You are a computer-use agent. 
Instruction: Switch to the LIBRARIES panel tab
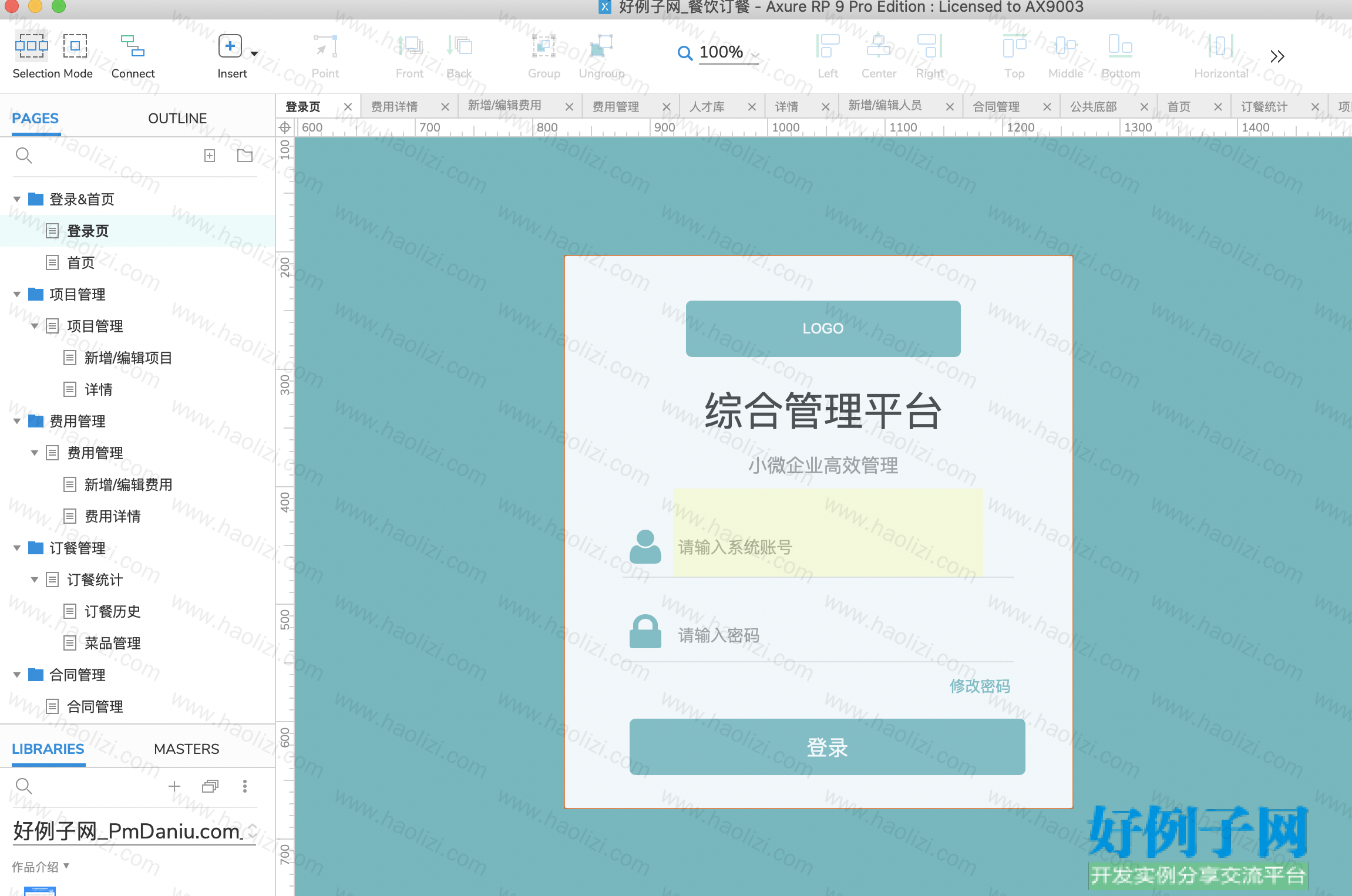pos(48,749)
